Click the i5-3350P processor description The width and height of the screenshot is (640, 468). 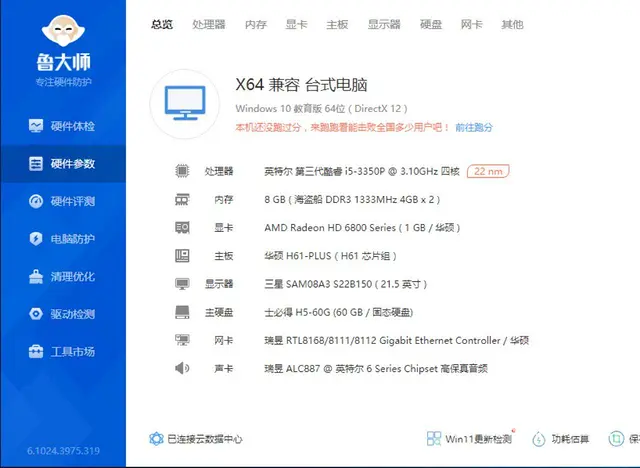362,171
